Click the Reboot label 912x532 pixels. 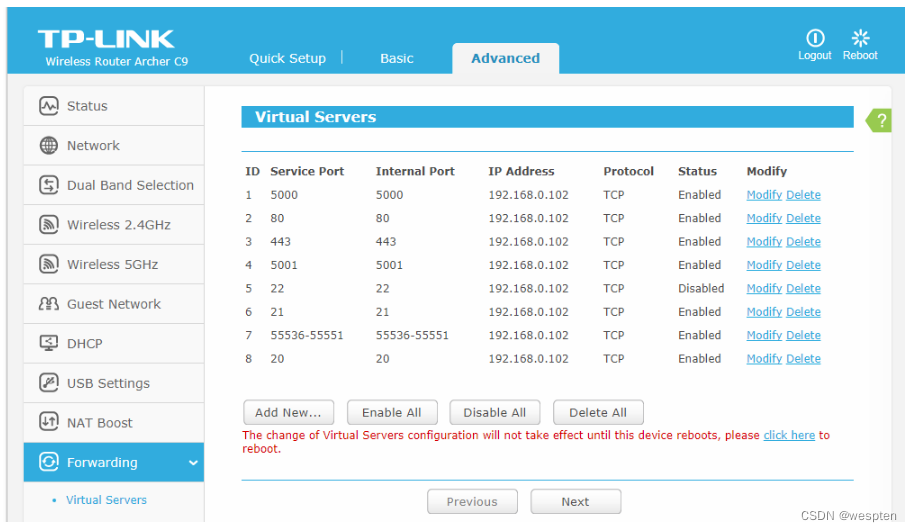pos(860,55)
